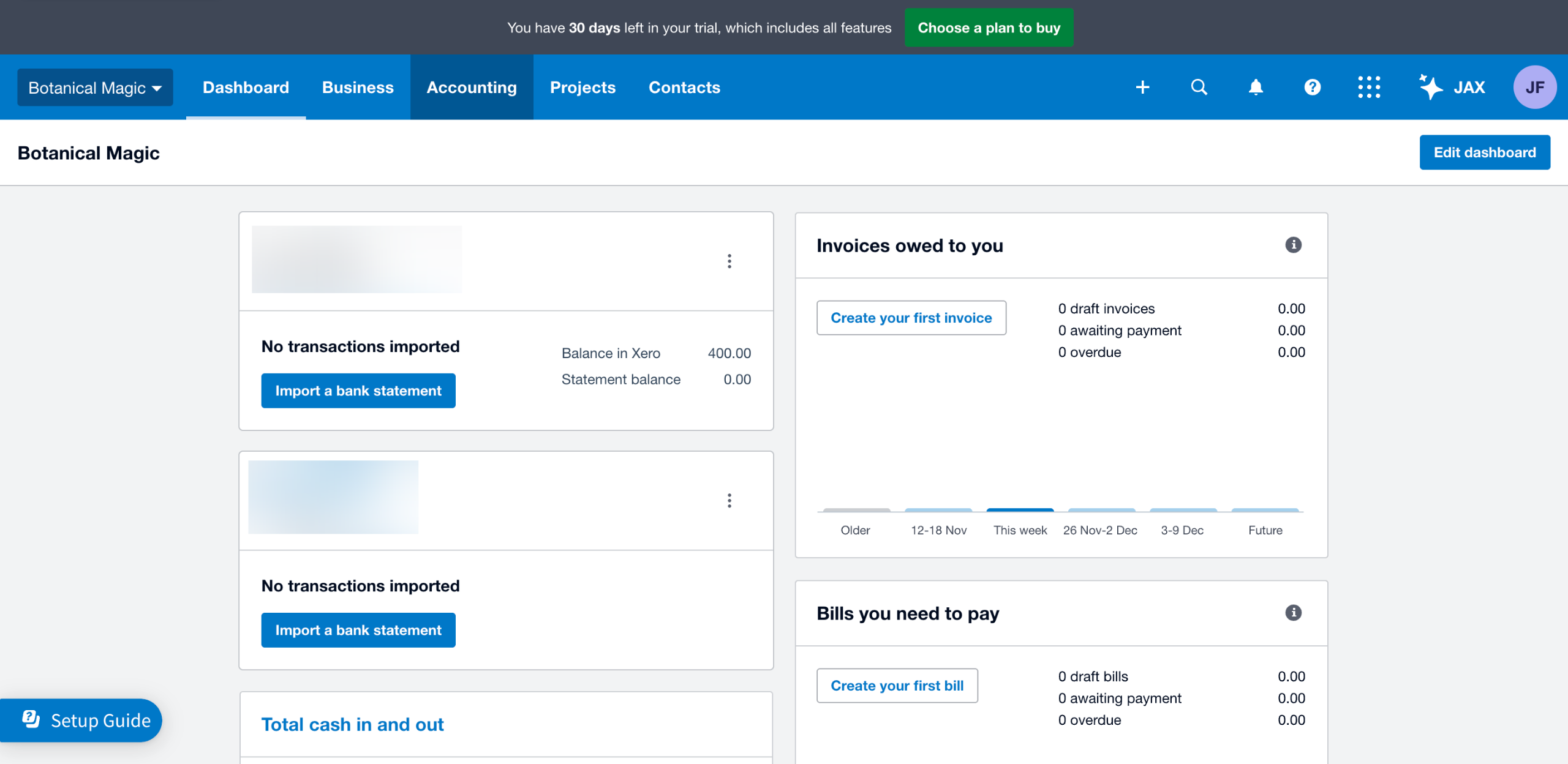Go to the Contacts menu
The height and width of the screenshot is (764, 1568).
coord(684,88)
